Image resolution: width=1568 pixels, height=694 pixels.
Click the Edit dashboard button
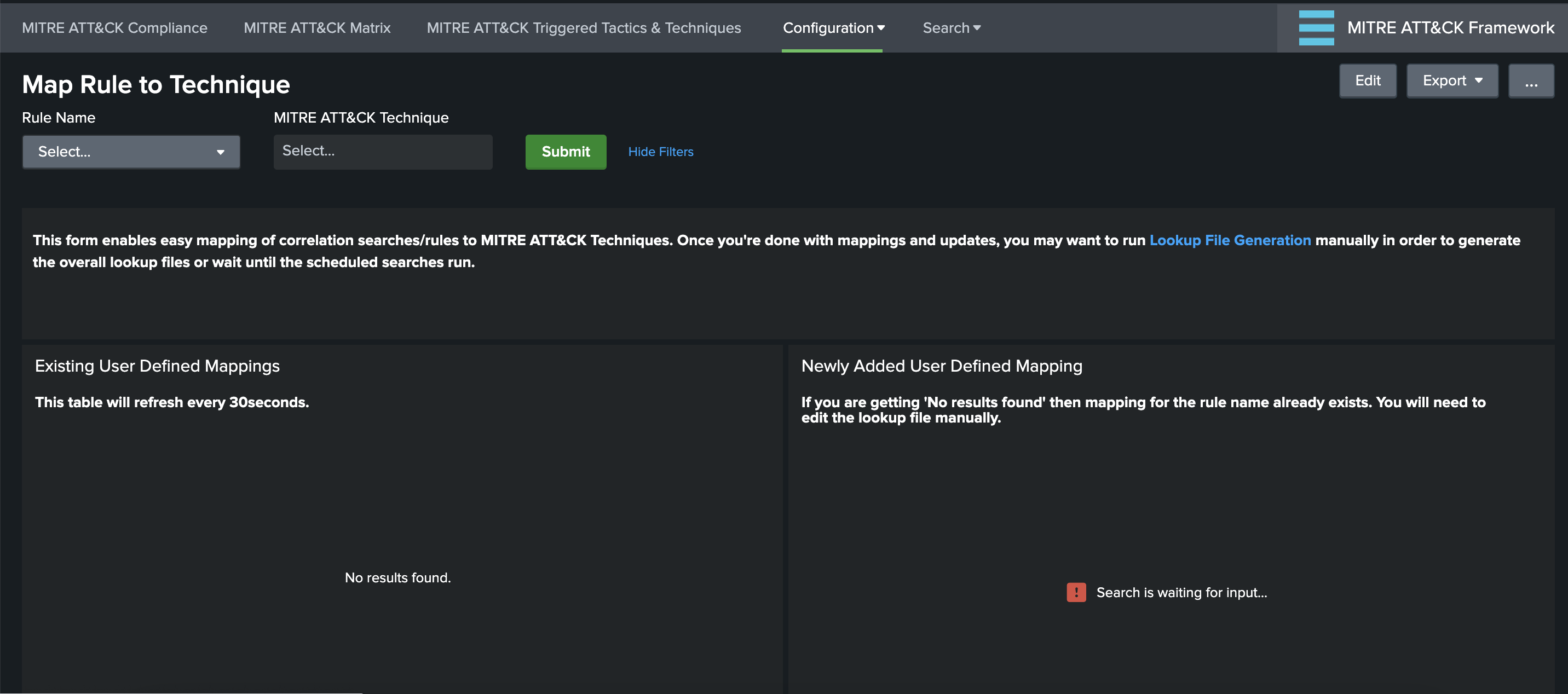(x=1367, y=81)
